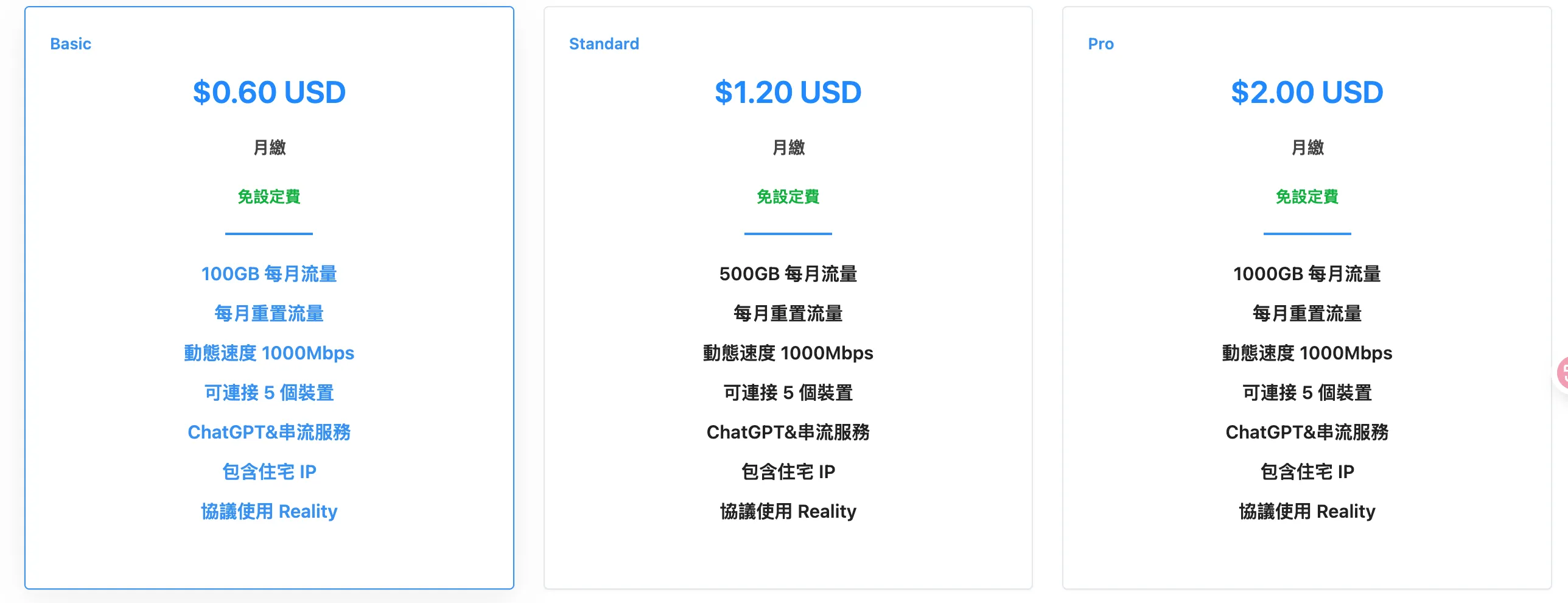
Task: Click 免設定費 label in Pro card
Action: [x=1307, y=197]
